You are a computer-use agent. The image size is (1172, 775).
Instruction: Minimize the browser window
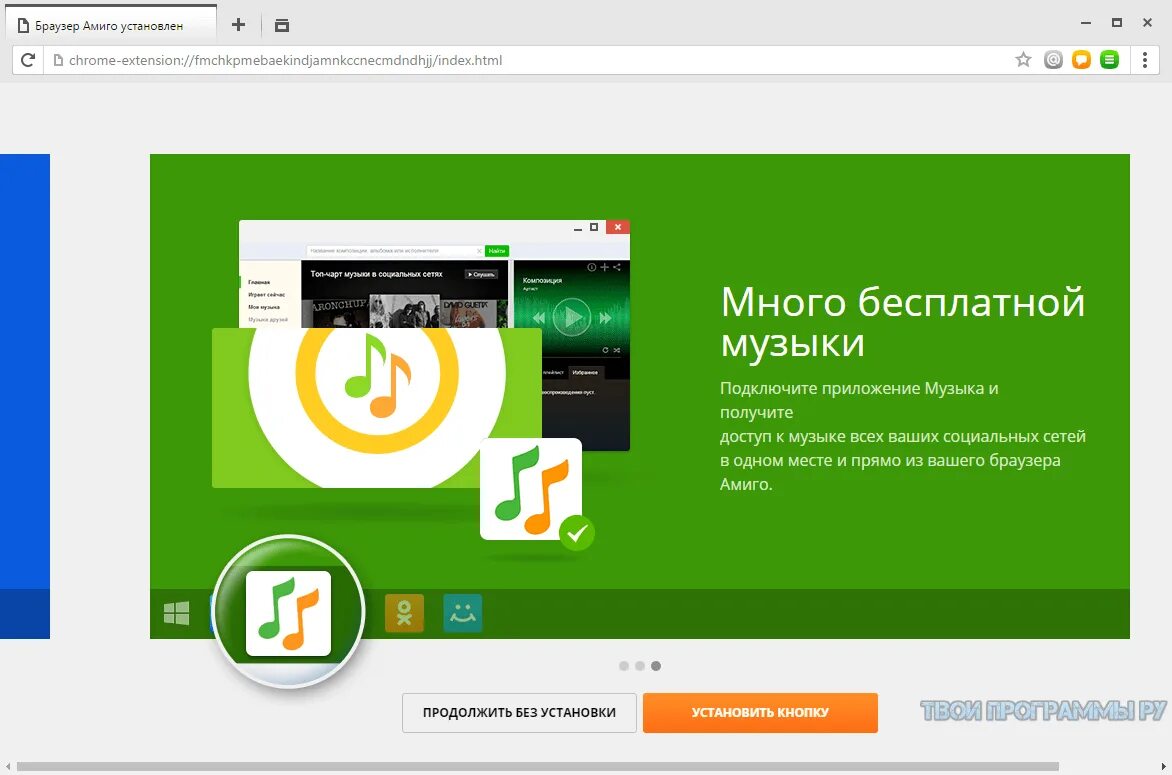pyautogui.click(x=1085, y=23)
